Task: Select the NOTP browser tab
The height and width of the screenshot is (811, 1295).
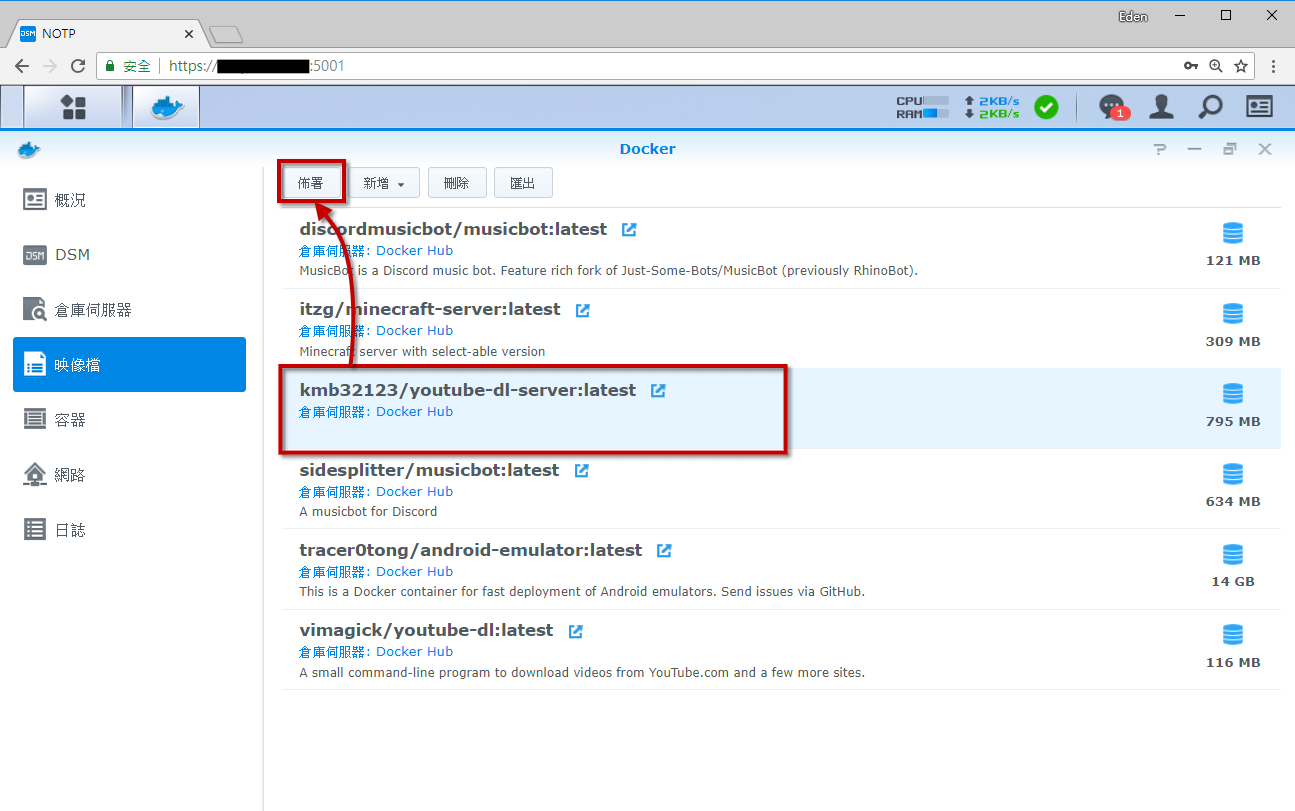Action: 105,34
